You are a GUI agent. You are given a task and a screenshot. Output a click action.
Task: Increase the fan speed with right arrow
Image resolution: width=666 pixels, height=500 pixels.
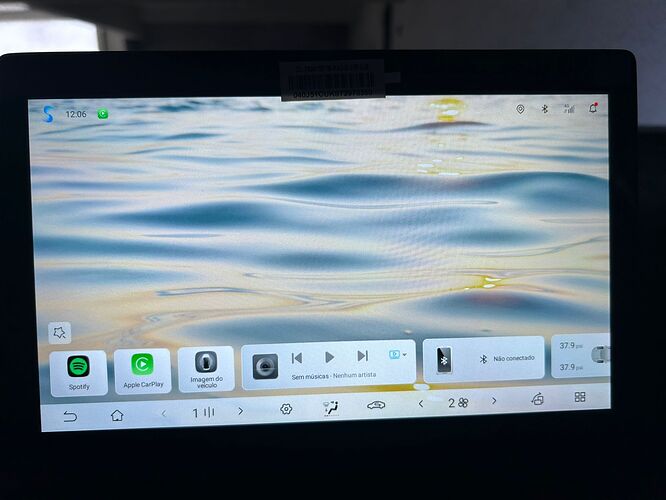click(494, 402)
